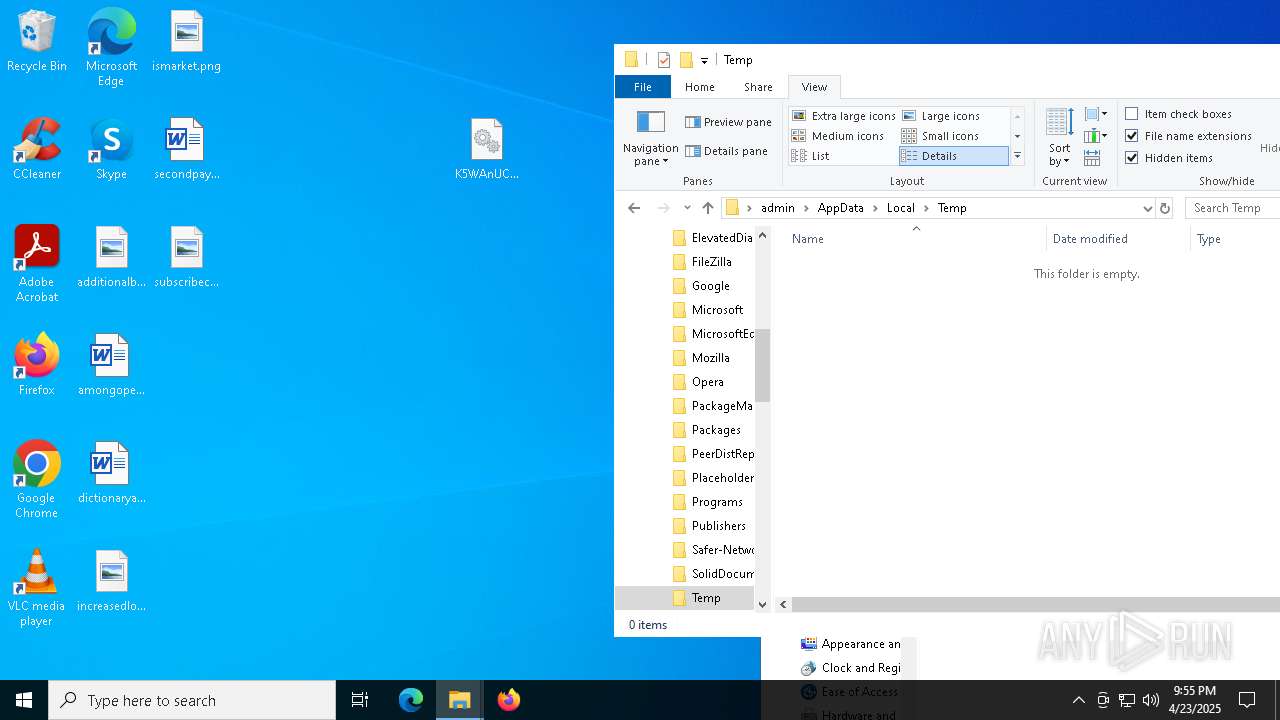Launch Firefox from the desktop shortcut
Viewport: 1280px width, 720px height.
(37, 366)
